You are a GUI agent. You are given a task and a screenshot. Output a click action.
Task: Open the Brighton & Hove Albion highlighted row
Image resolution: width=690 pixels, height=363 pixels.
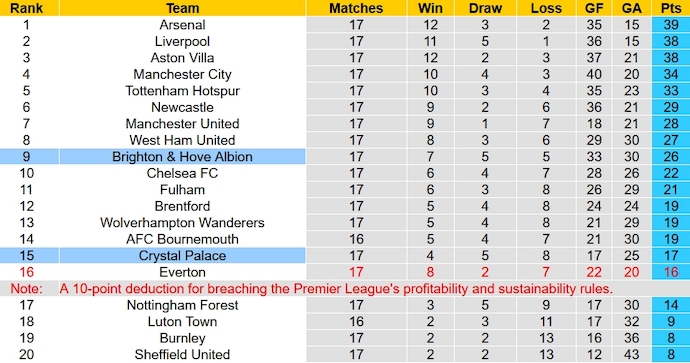(345, 157)
